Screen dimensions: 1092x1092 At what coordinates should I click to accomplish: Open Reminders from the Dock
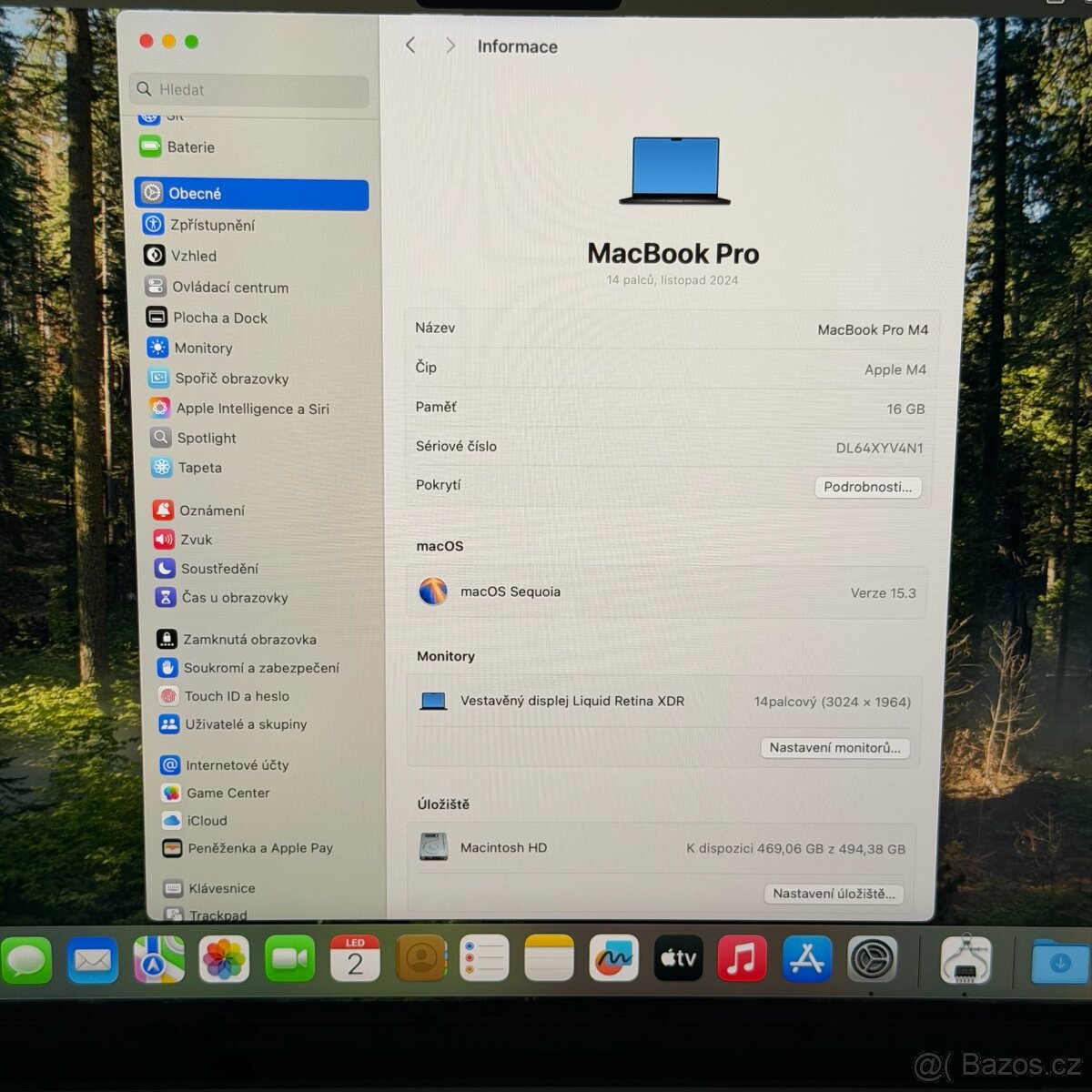(x=484, y=958)
